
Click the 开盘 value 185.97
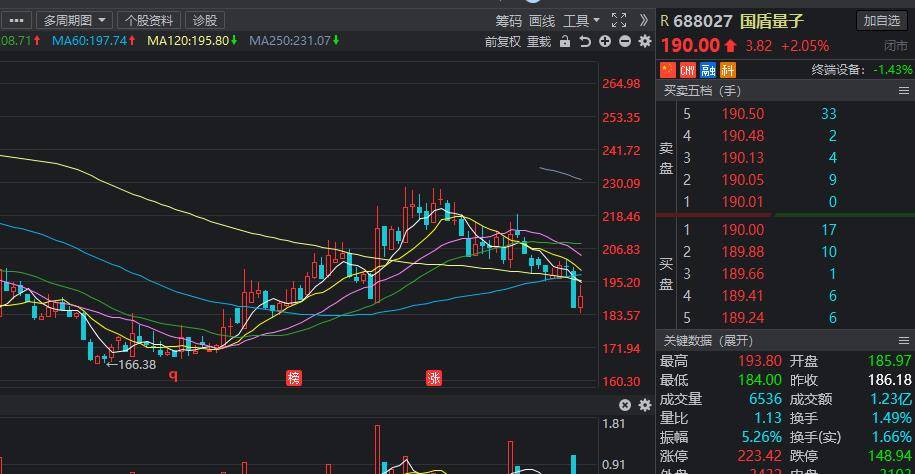click(x=889, y=361)
